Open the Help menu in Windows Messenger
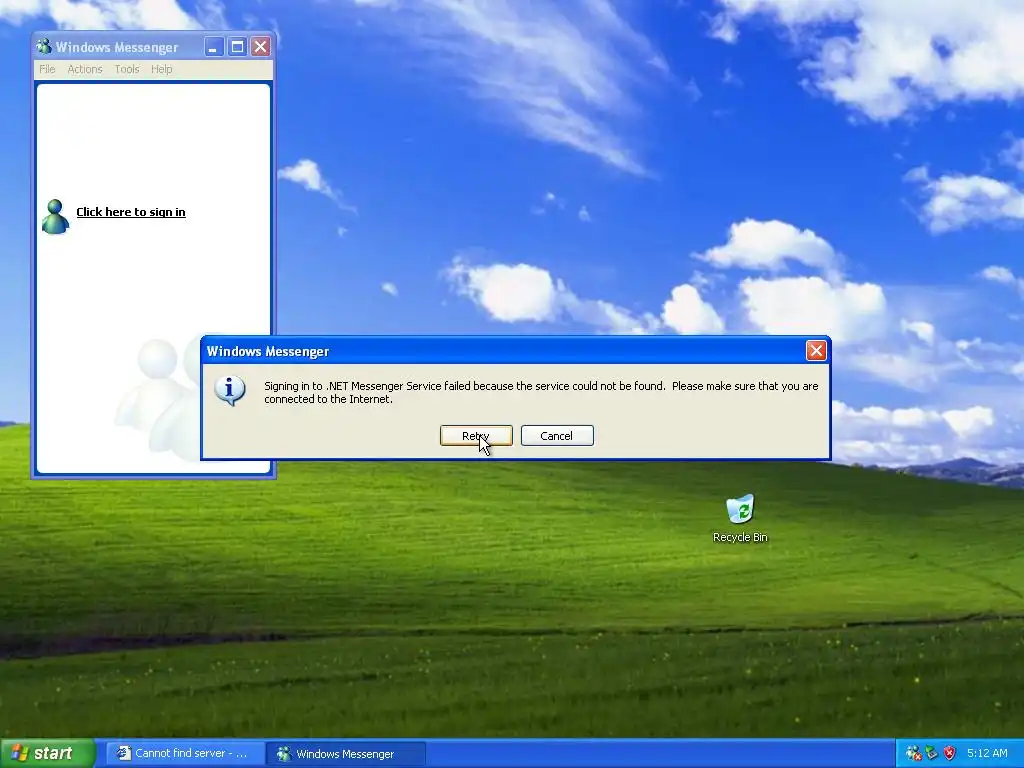This screenshot has height=768, width=1024. click(x=161, y=69)
